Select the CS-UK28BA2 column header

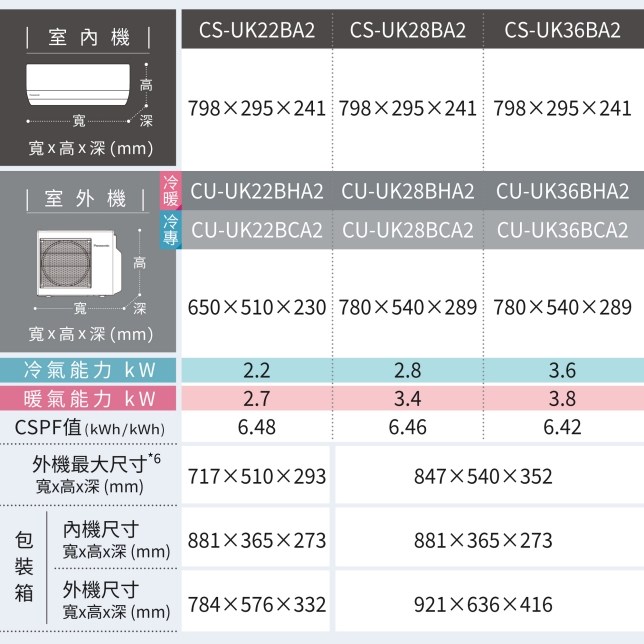[x=408, y=31]
